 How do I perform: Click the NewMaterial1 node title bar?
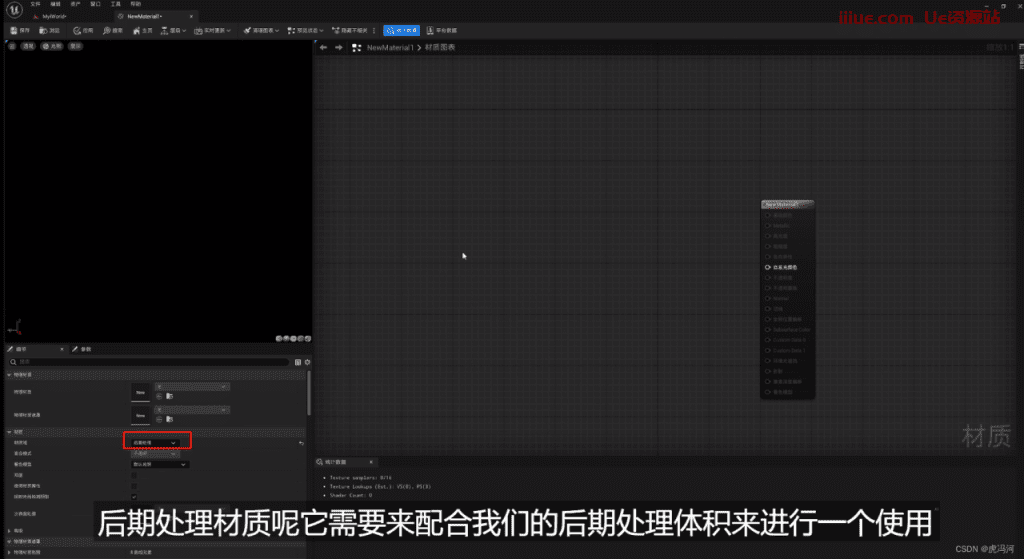[788, 204]
